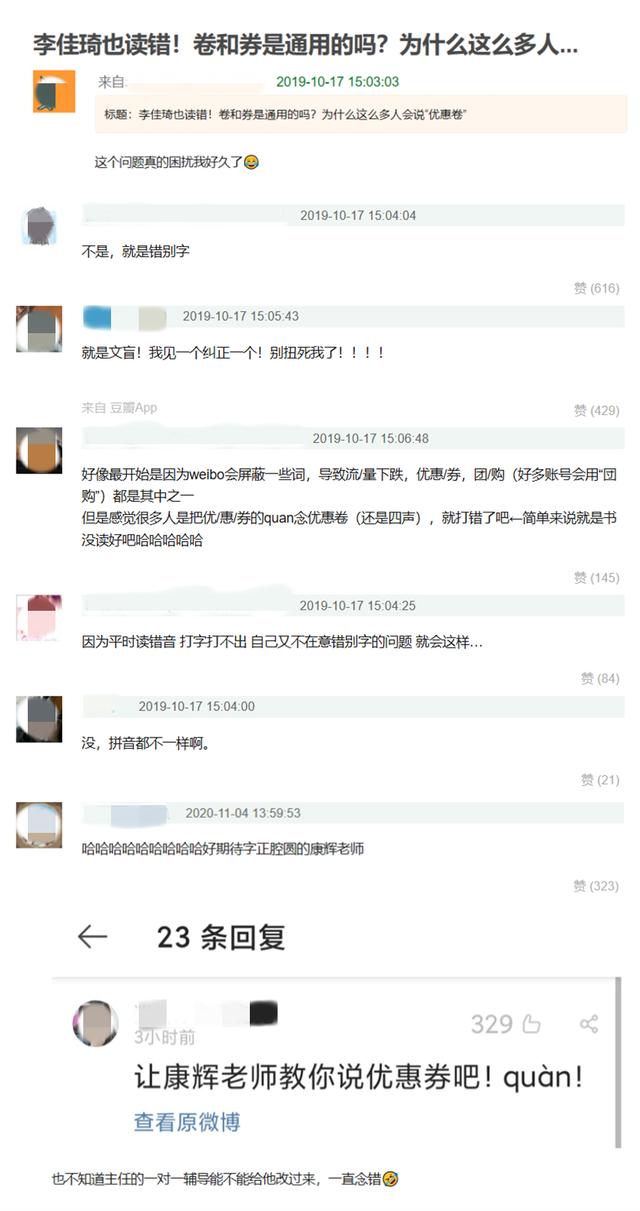The height and width of the screenshot is (1211, 640).
Task: Open 查看原微博 link
Action: 187,1122
